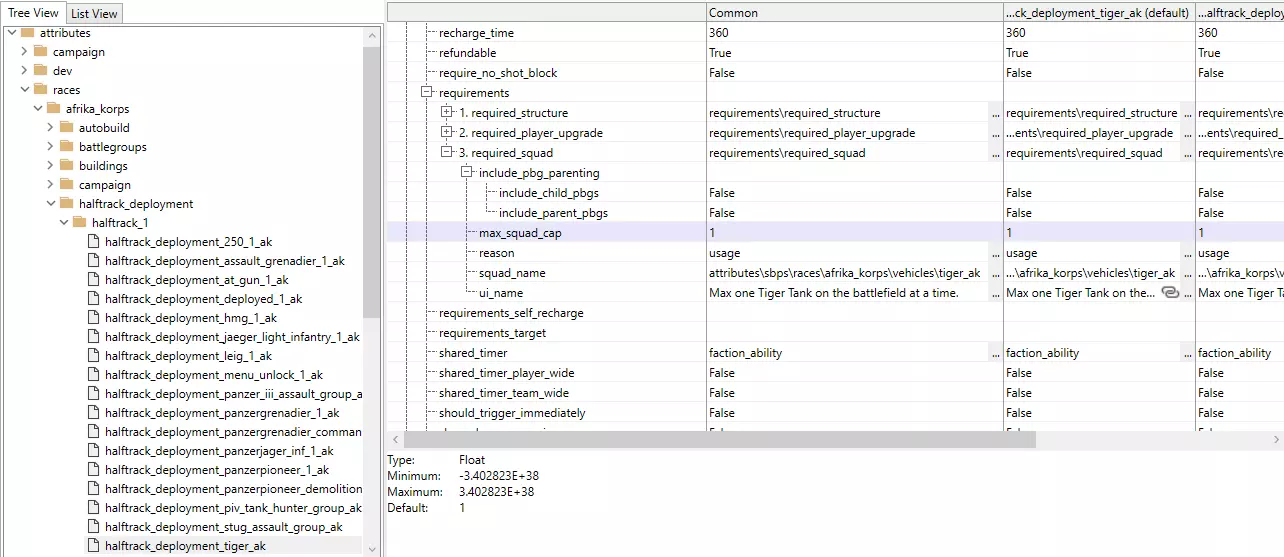Edit max_squad_cap value in Common column
This screenshot has height=557, width=1284.
854,233
